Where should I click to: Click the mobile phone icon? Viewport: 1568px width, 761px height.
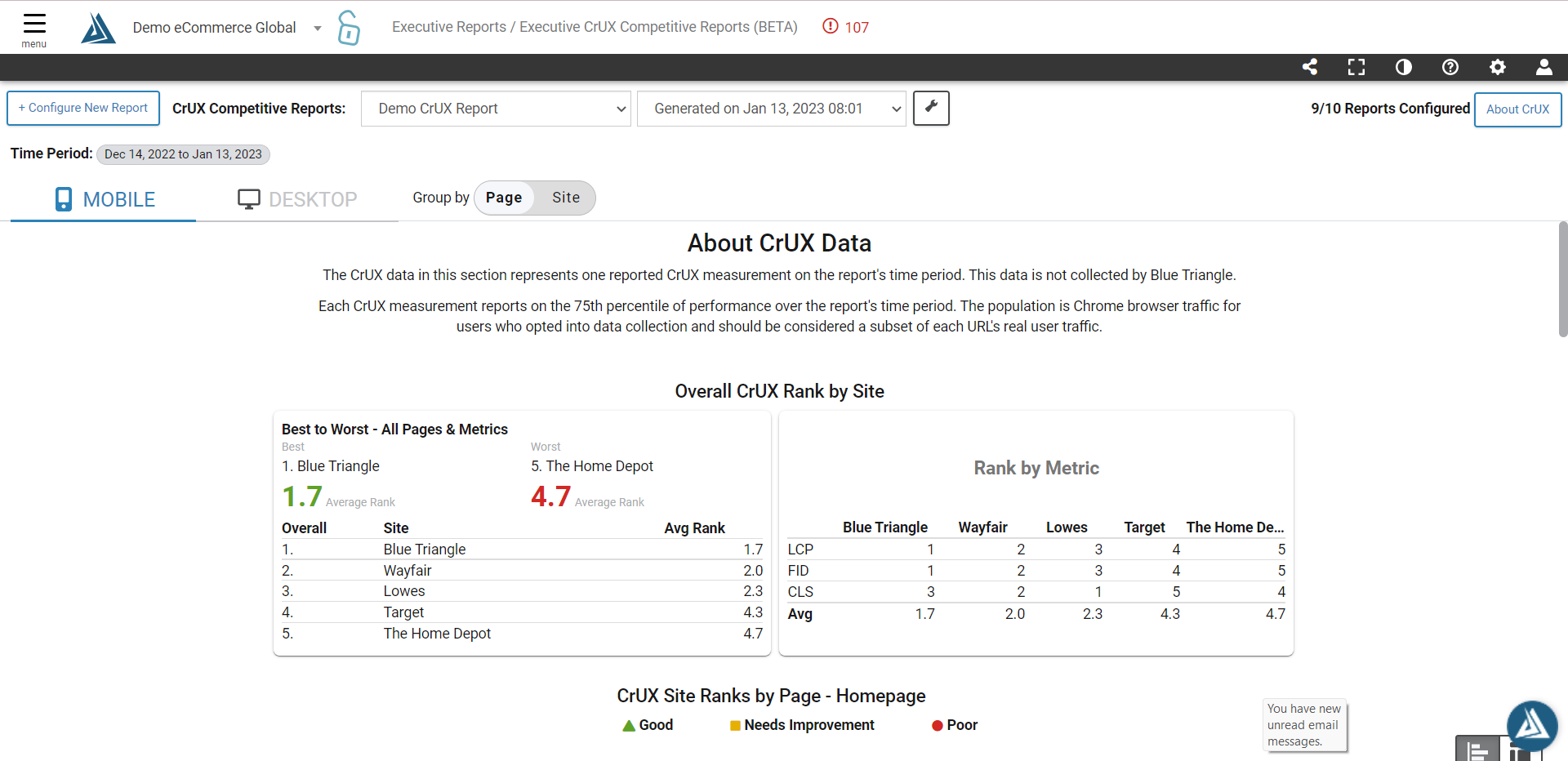point(63,199)
